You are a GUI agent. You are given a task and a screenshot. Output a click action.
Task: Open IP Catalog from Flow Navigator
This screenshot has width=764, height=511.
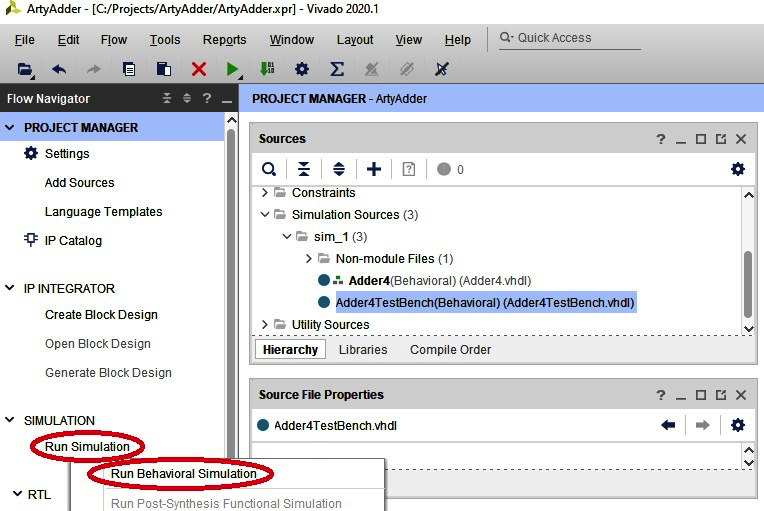point(73,241)
